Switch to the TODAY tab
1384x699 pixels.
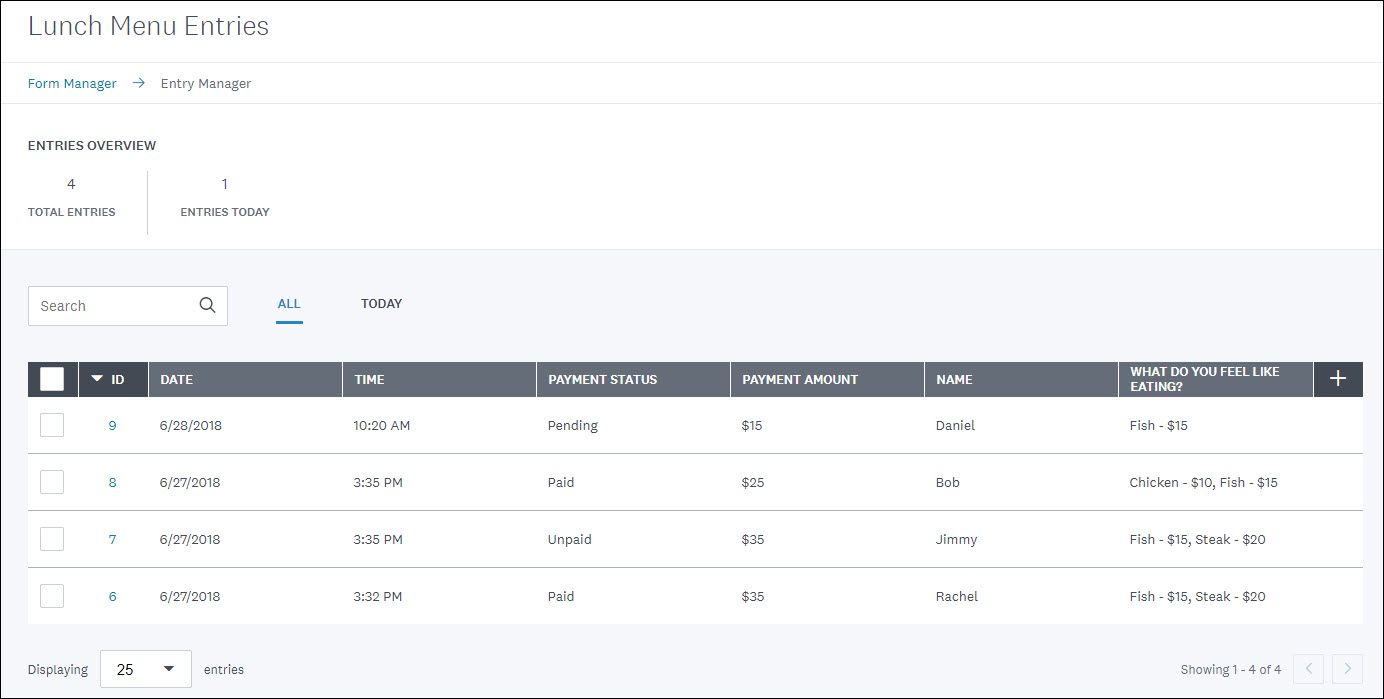coord(381,303)
